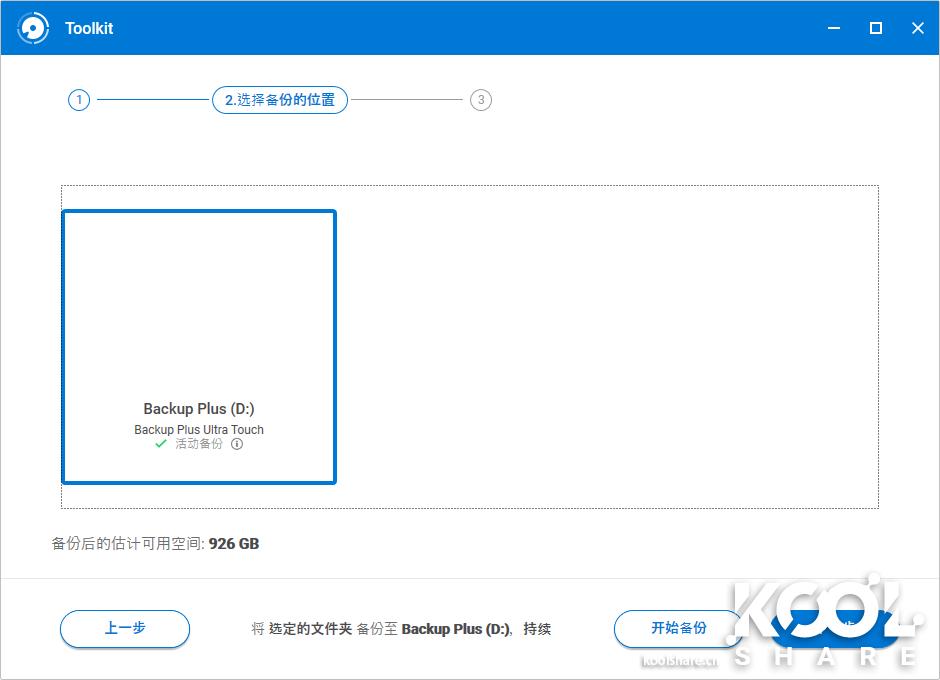This screenshot has width=940, height=680.
Task: Click the Toolkit title text
Action: tap(89, 28)
